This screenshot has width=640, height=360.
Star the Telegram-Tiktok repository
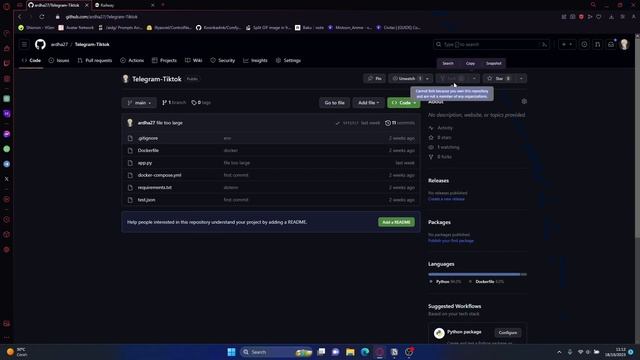tap(499, 78)
